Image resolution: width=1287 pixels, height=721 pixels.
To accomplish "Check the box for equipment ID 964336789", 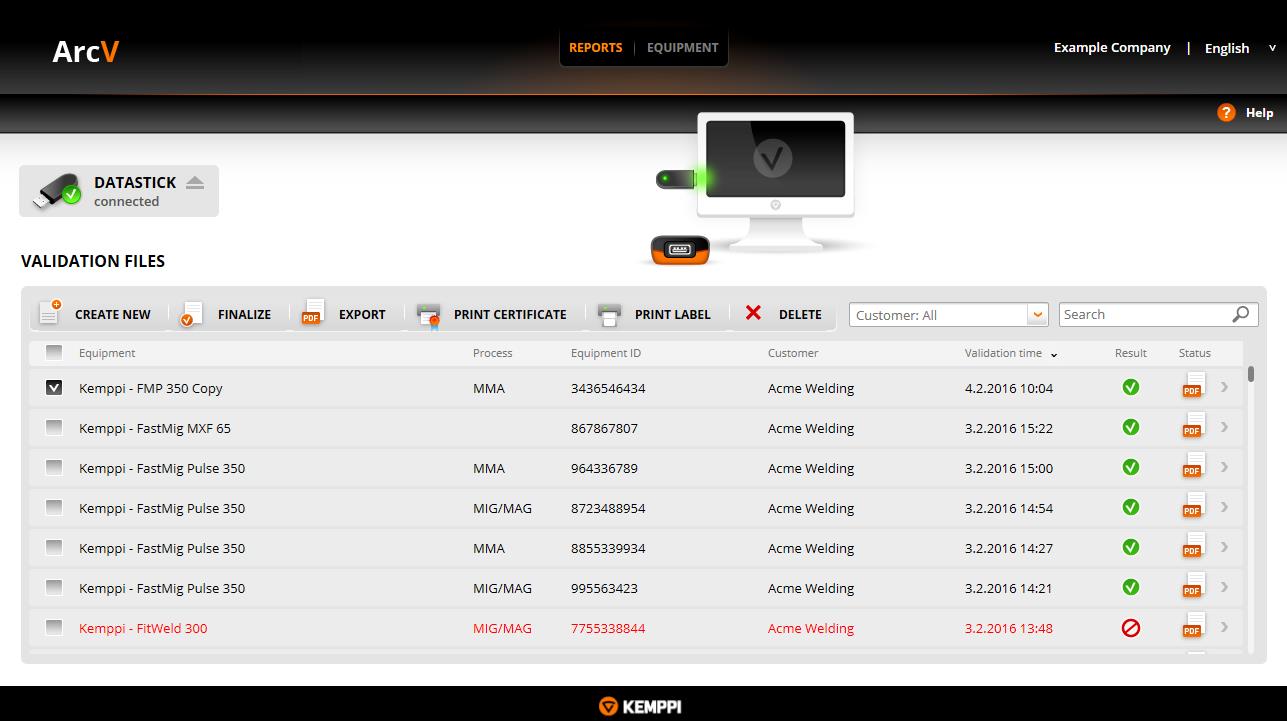I will pyautogui.click(x=54, y=467).
